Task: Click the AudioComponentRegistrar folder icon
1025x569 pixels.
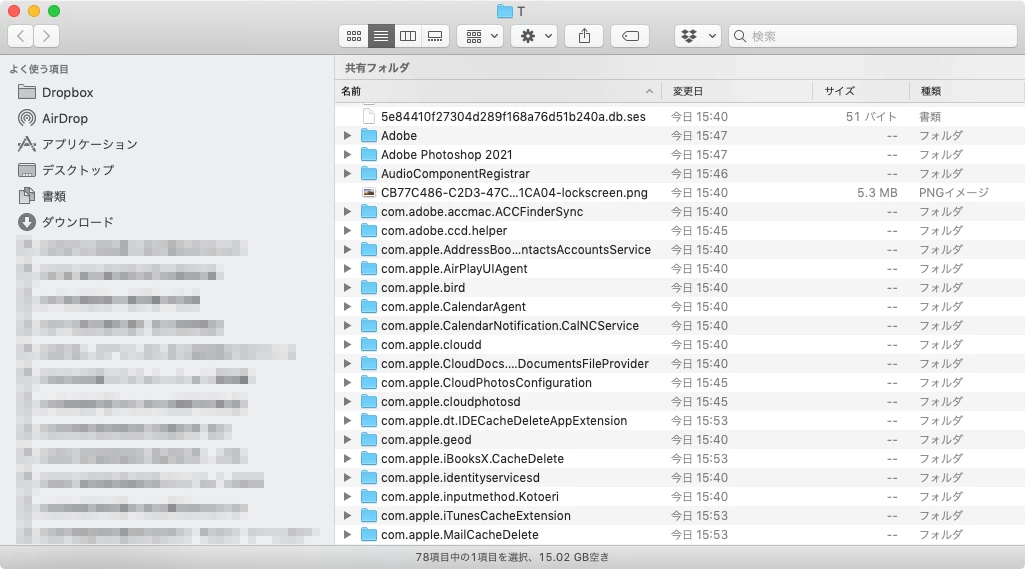Action: point(369,173)
